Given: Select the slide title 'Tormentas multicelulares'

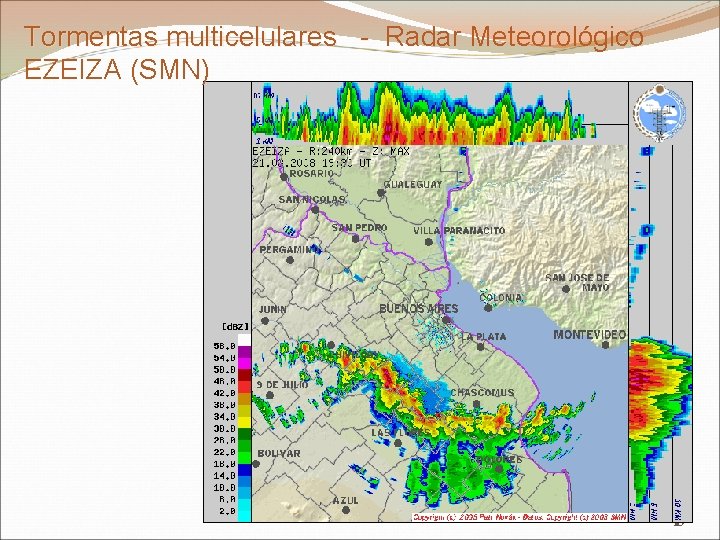Looking at the screenshot, I should pos(180,36).
